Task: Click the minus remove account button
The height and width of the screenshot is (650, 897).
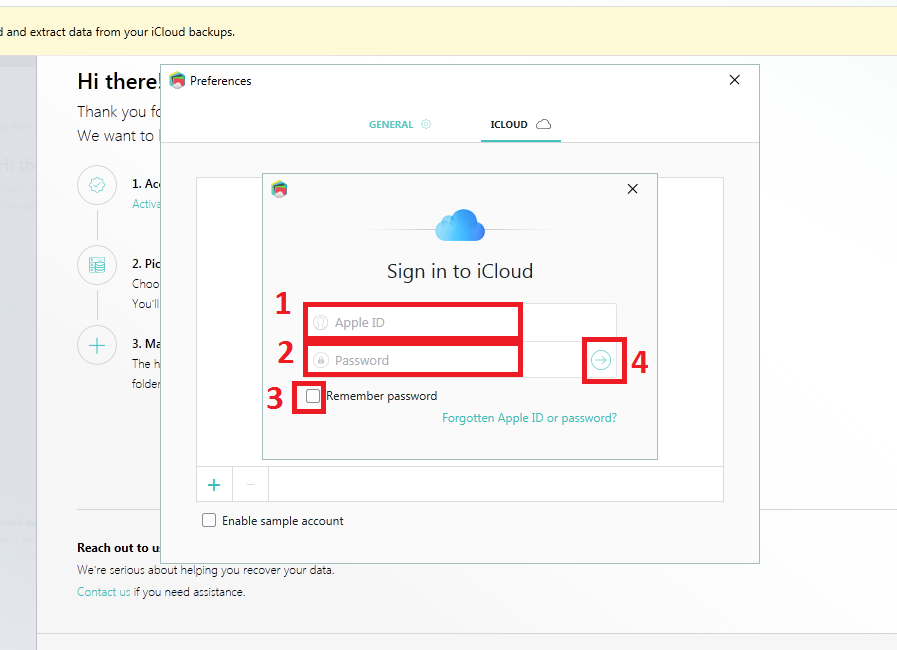Action: [250, 485]
